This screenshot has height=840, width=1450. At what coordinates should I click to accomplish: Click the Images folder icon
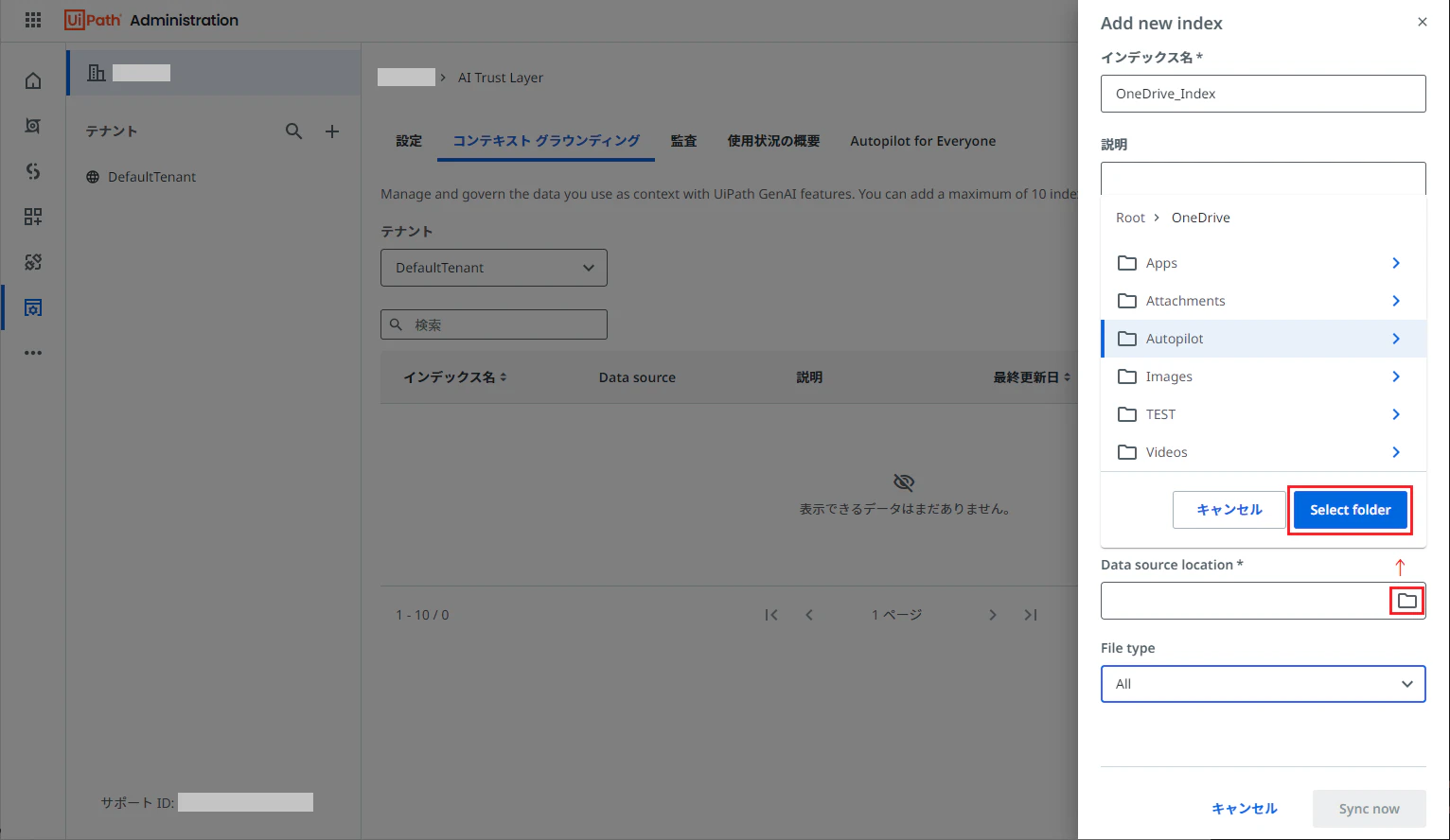tap(1126, 376)
